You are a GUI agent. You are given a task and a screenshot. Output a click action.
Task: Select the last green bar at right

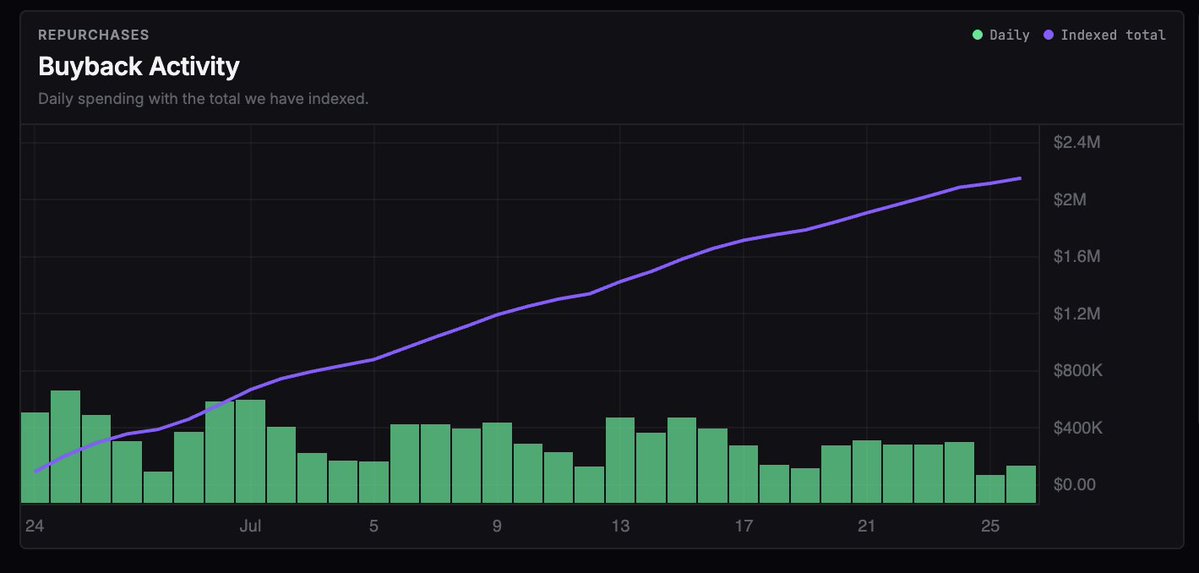(1021, 484)
